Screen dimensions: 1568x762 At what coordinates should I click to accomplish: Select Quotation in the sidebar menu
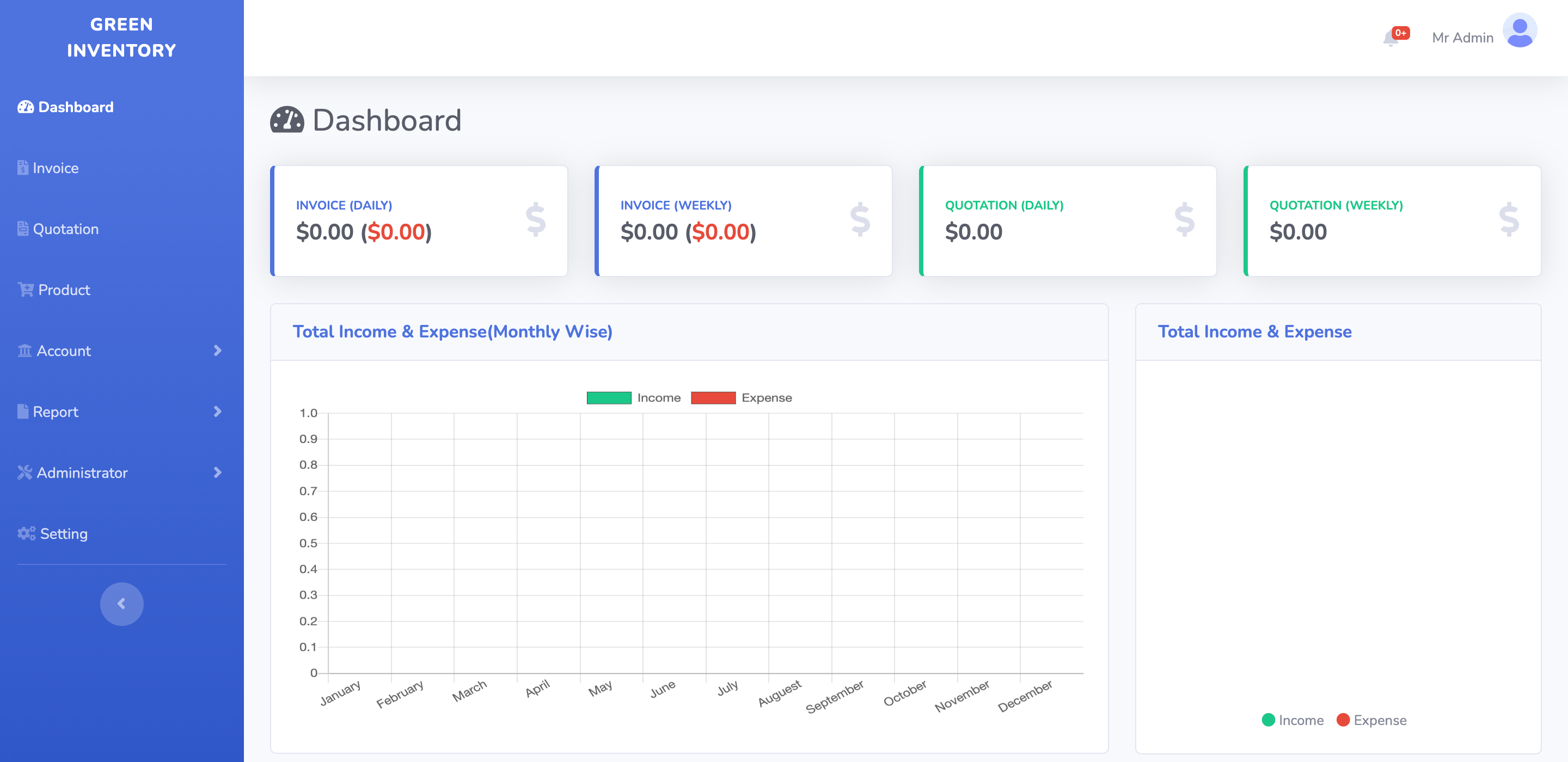(x=66, y=228)
